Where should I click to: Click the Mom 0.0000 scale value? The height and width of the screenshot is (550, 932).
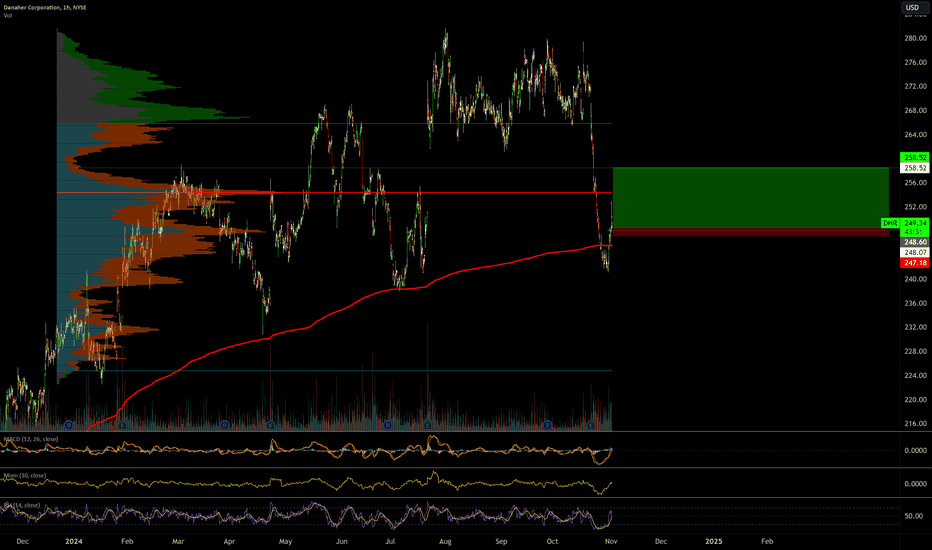coord(915,483)
